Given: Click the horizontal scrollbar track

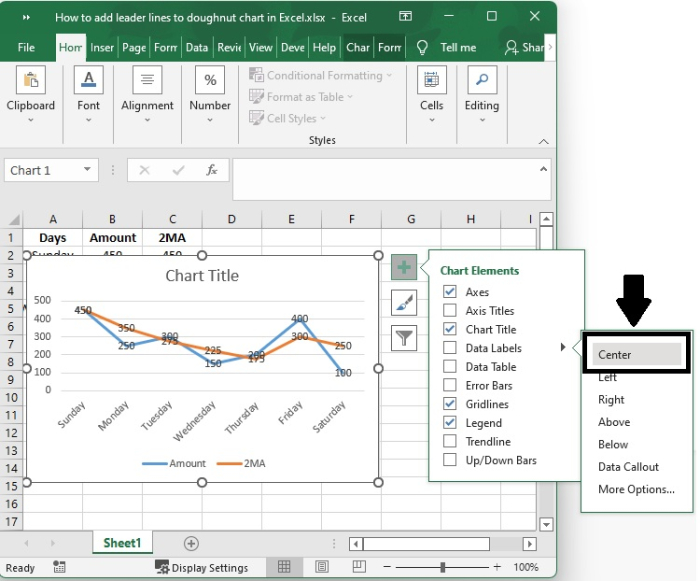Looking at the screenshot, I should click(506, 544).
